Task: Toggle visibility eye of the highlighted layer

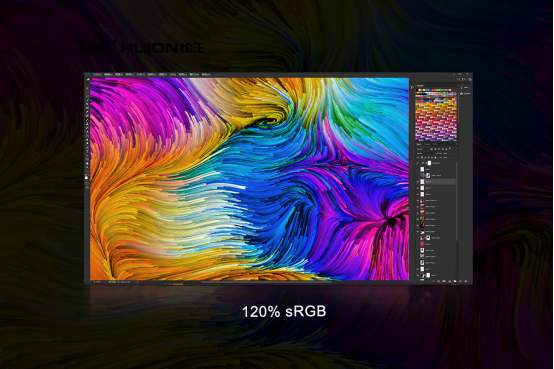Action: [418, 182]
